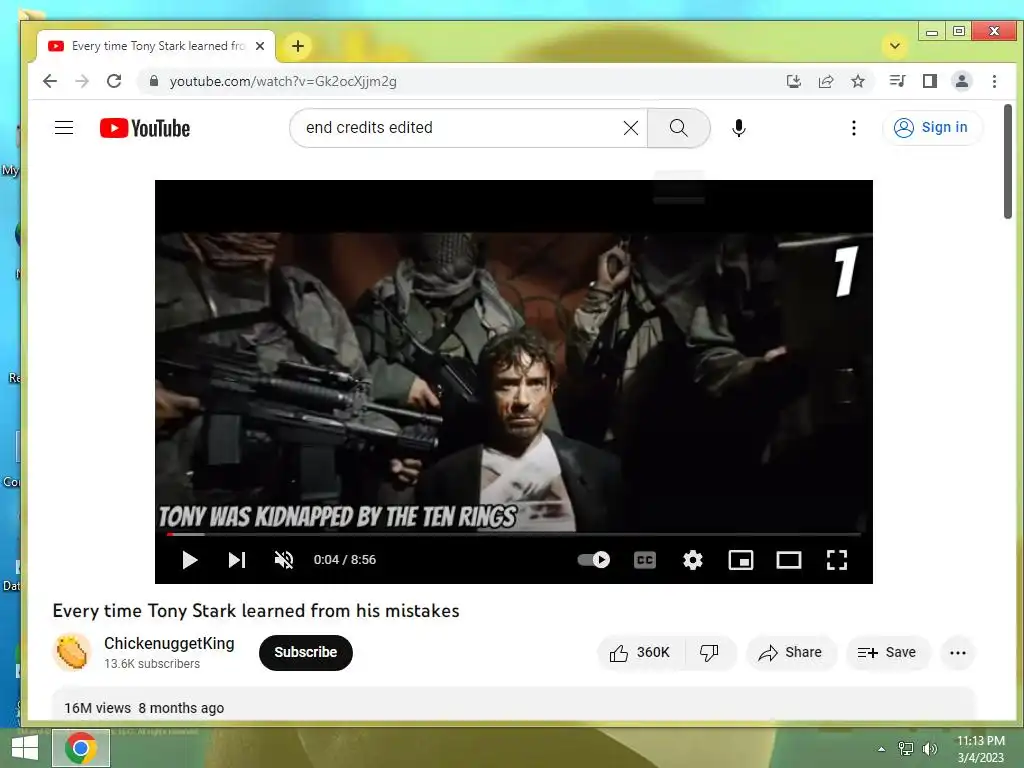1024x768 pixels.
Task: Open the ChickenuggetKing channel name
Action: (169, 643)
